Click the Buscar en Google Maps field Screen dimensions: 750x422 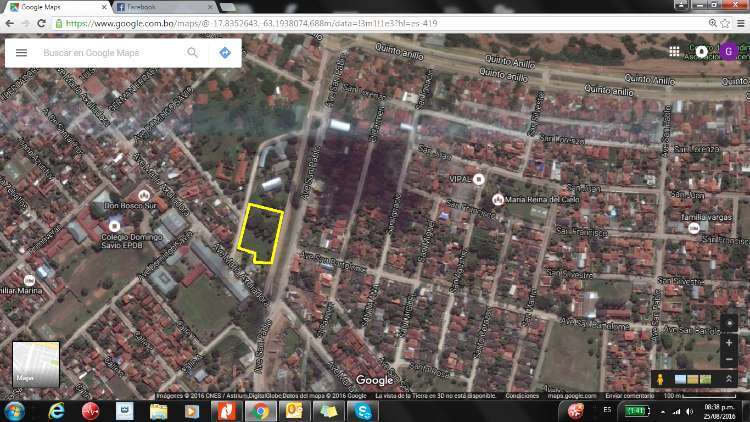coord(120,53)
